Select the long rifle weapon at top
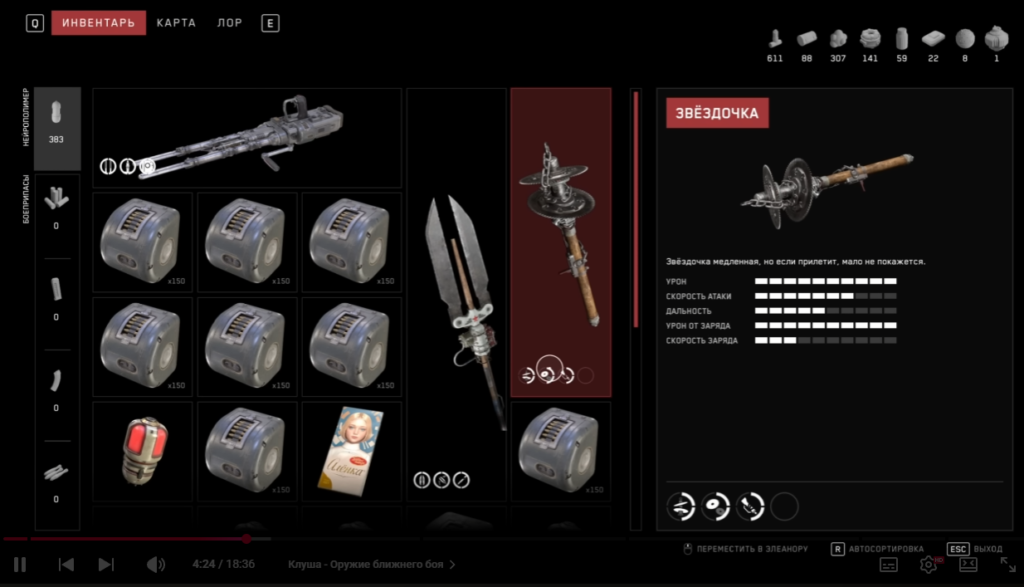This screenshot has height=587, width=1024. (x=247, y=138)
